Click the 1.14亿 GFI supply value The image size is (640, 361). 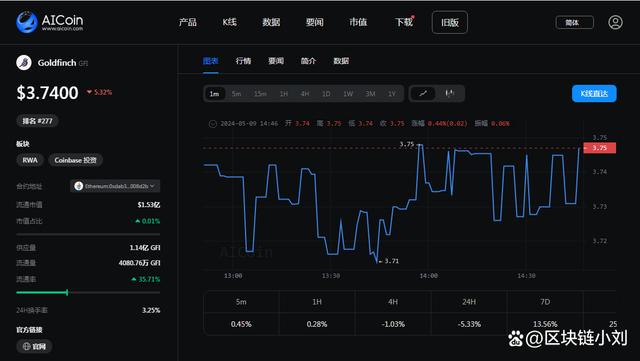(x=145, y=247)
